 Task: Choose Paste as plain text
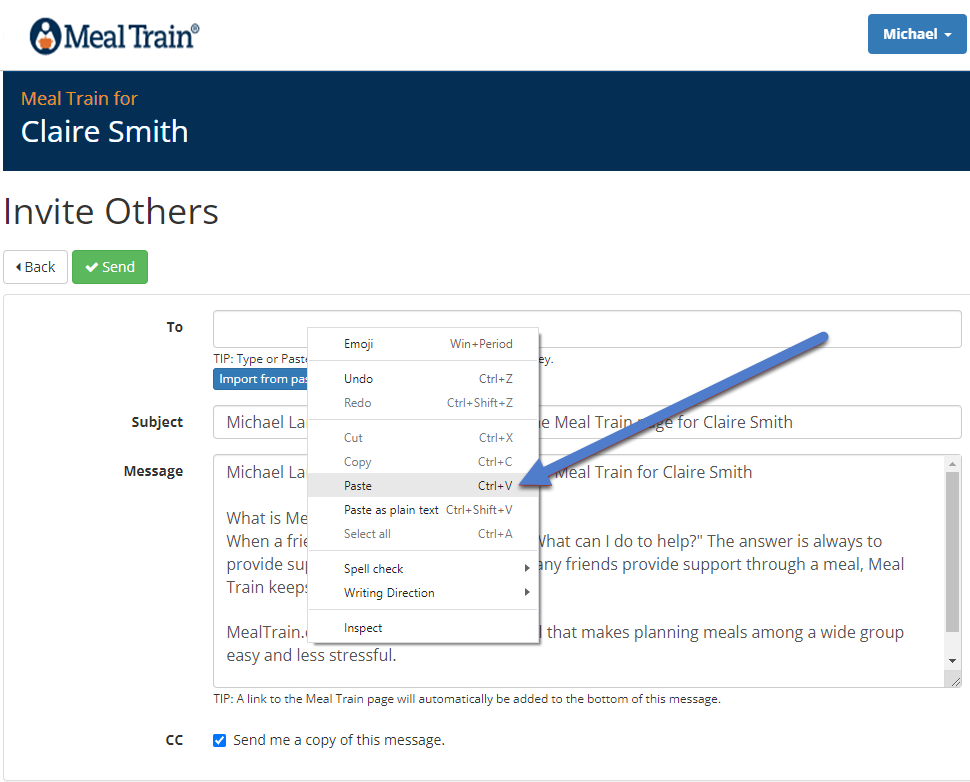(x=423, y=510)
